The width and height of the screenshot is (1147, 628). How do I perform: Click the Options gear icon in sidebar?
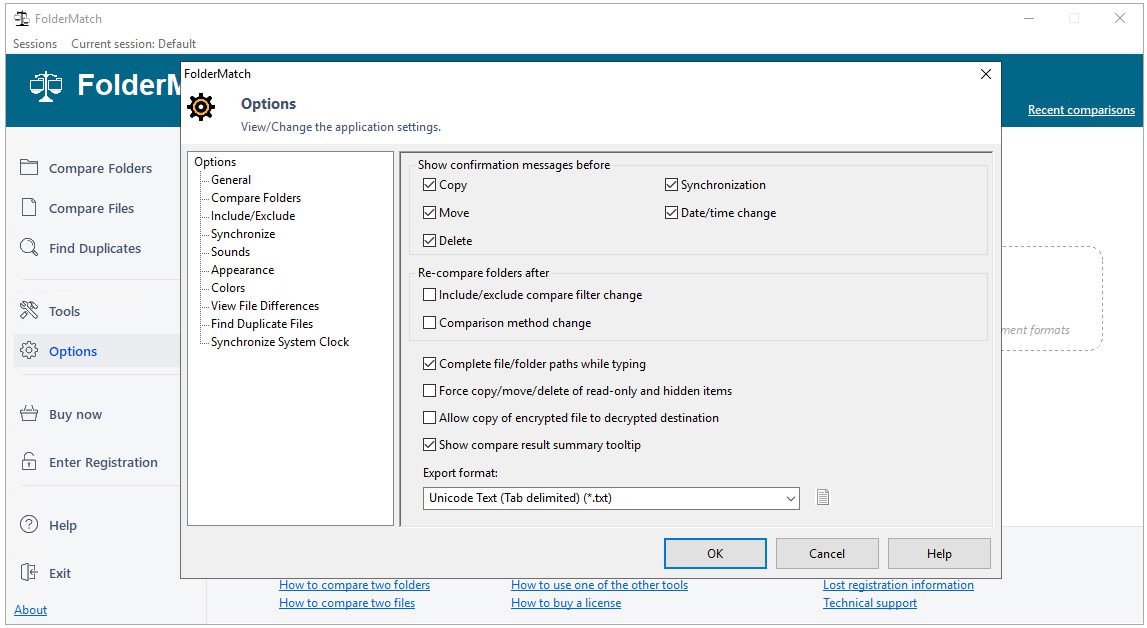pos(29,350)
